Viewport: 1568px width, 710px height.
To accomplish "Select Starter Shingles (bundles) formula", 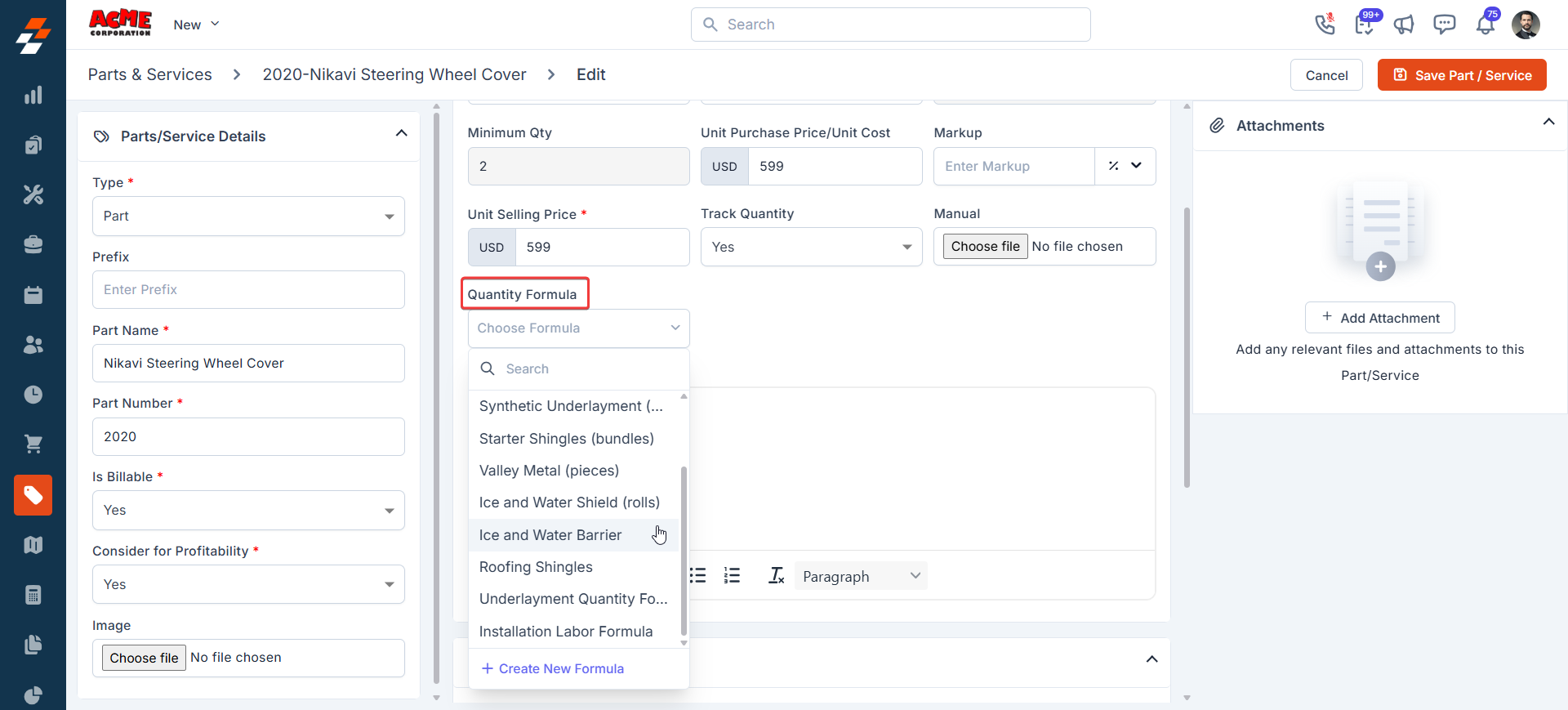I will point(573,439).
